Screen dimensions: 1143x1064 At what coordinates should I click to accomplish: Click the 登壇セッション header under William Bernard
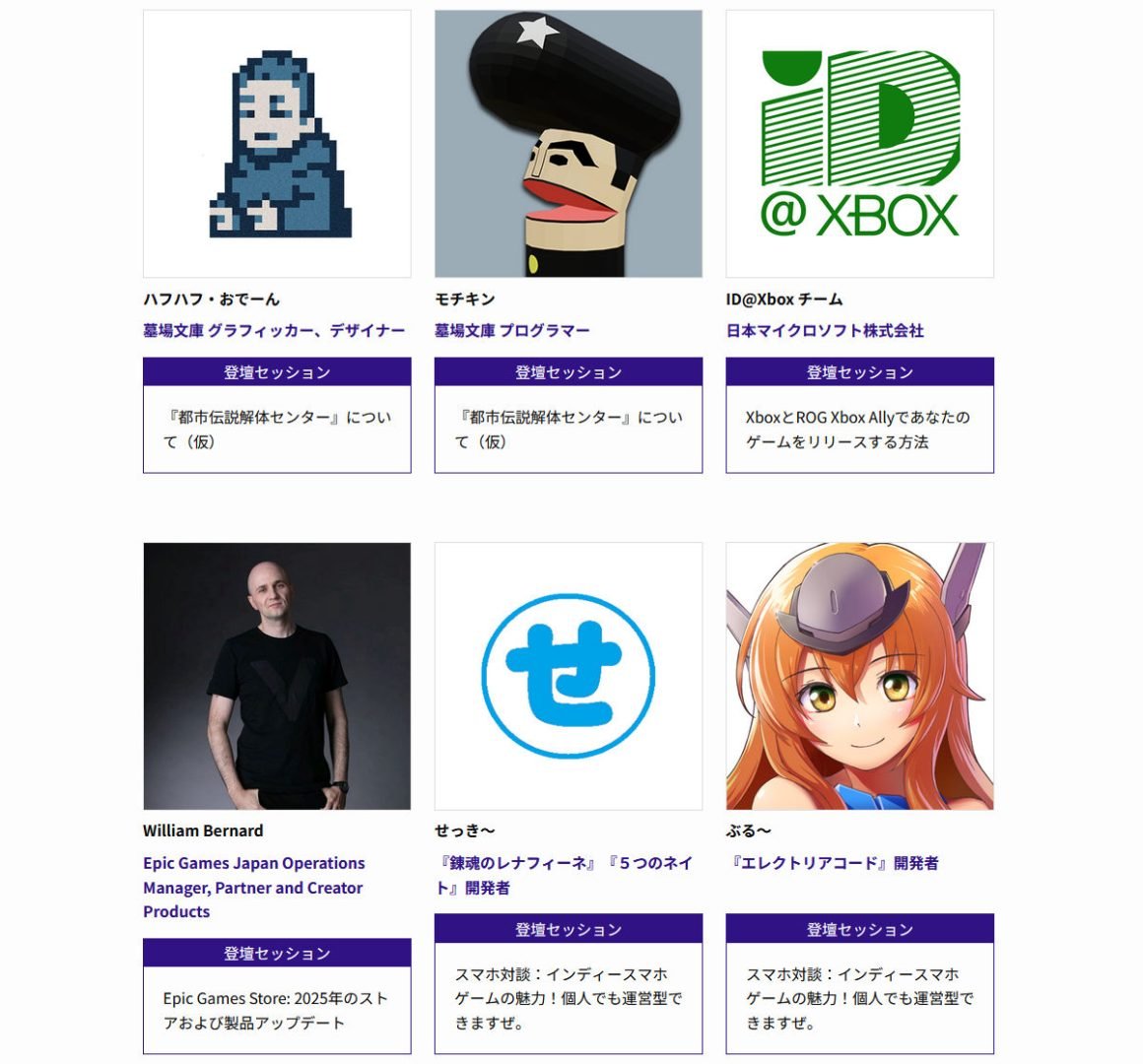coord(277,954)
